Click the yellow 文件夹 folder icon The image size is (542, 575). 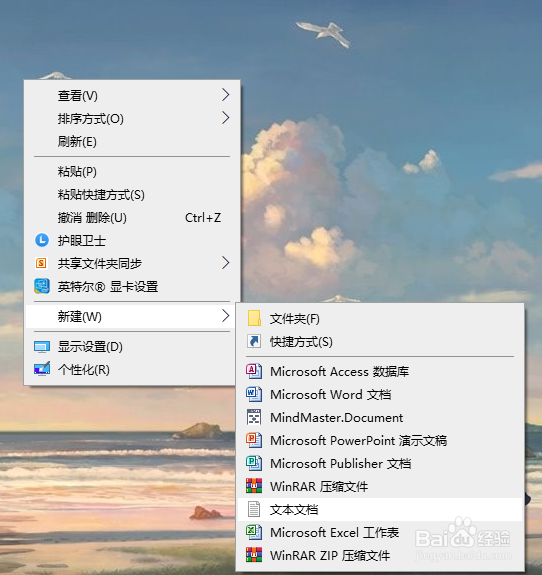pyautogui.click(x=254, y=318)
